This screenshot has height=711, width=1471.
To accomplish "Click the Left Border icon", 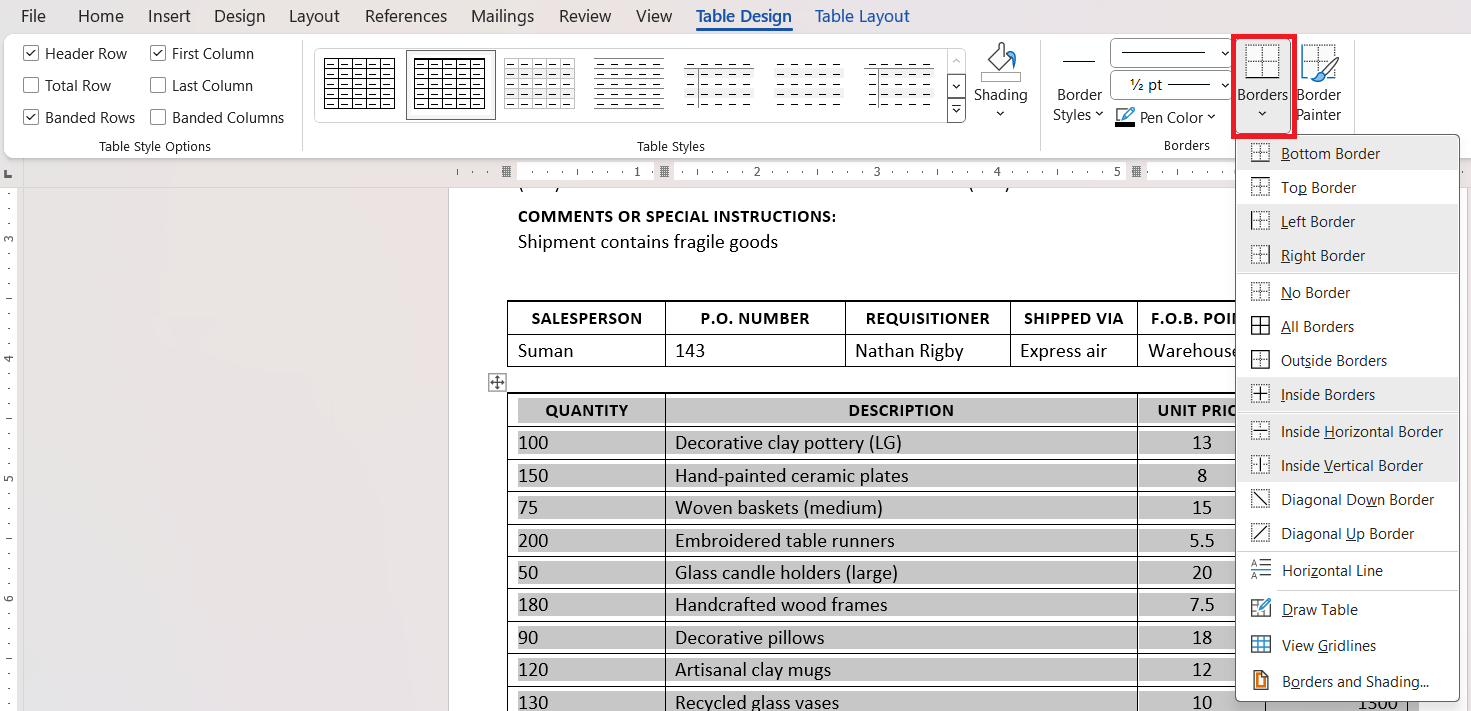I will (1261, 222).
